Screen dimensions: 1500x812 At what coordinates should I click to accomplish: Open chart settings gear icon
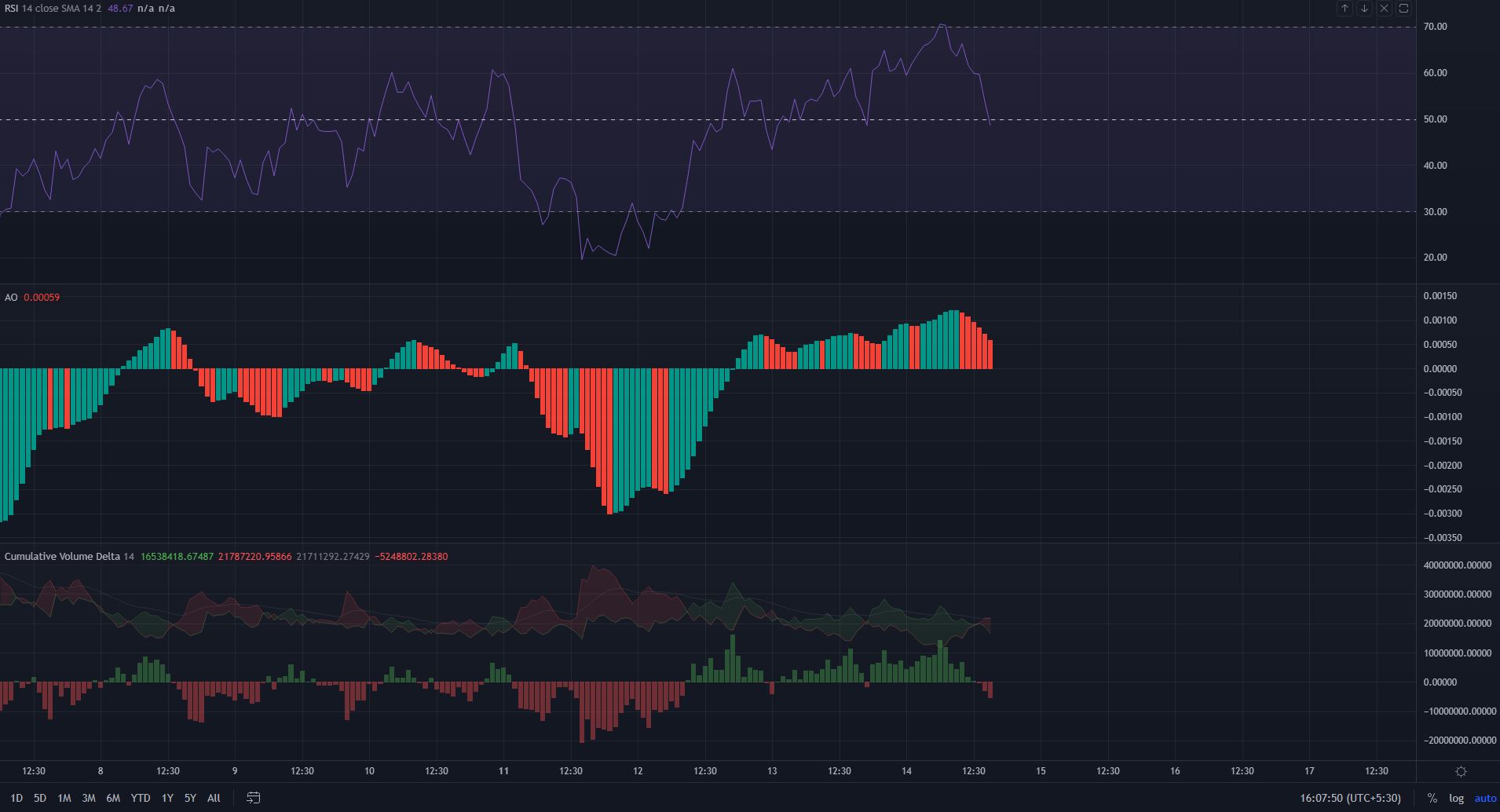[1461, 771]
